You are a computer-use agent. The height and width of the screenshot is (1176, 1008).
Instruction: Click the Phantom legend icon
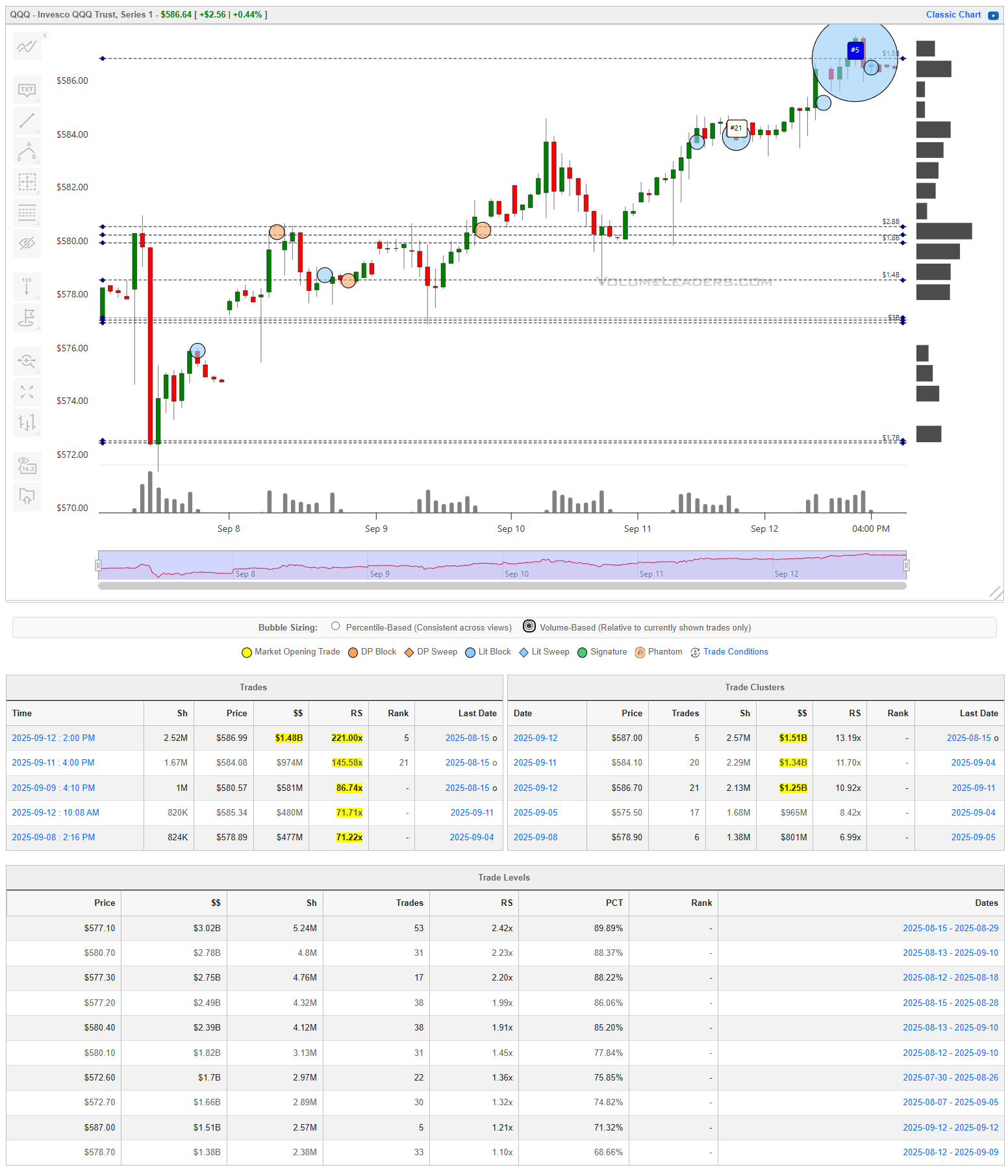[x=640, y=653]
